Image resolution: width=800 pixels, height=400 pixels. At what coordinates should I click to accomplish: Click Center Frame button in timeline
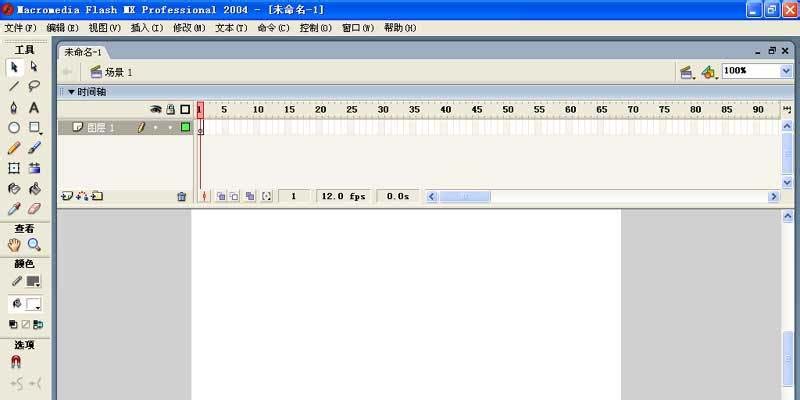tap(204, 196)
